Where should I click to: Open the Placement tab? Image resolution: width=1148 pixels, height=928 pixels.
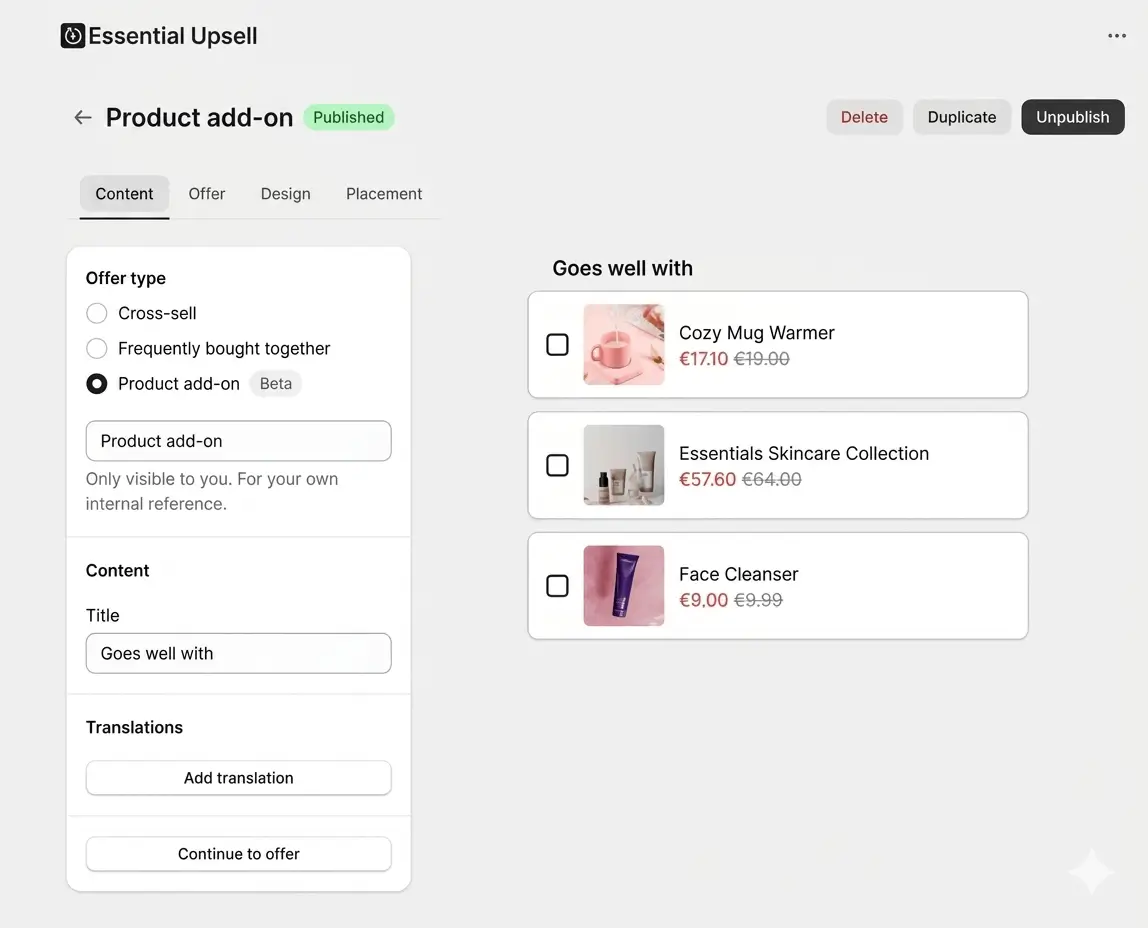pos(384,194)
